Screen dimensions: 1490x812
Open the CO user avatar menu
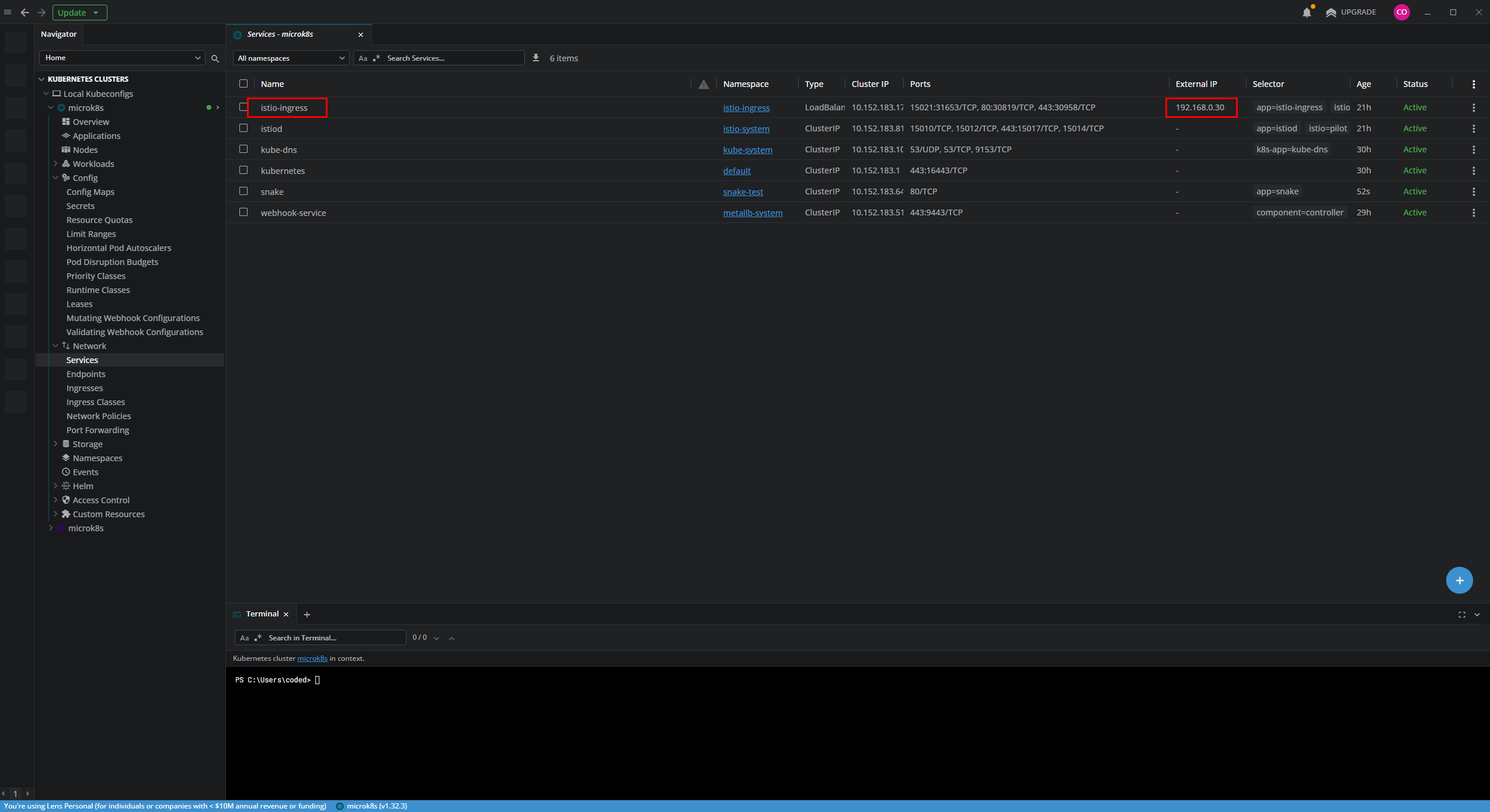coord(1401,12)
